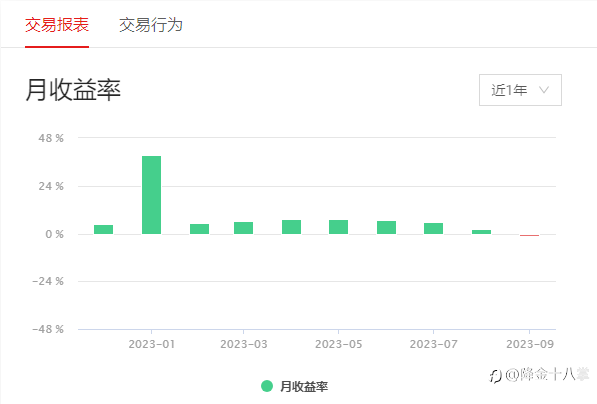Viewport: 597px width, 404px height.
Task: Click the 2023-07 x-axis label
Action: pos(433,344)
